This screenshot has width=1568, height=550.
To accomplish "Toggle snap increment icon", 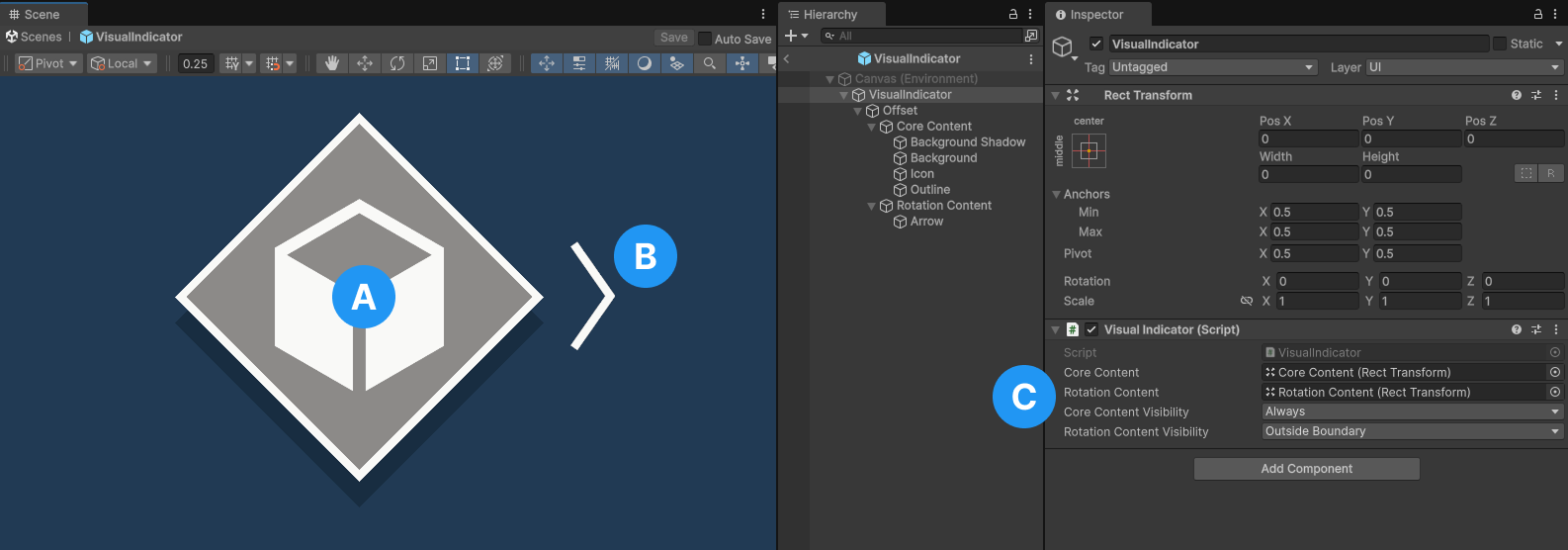I will [x=272, y=63].
